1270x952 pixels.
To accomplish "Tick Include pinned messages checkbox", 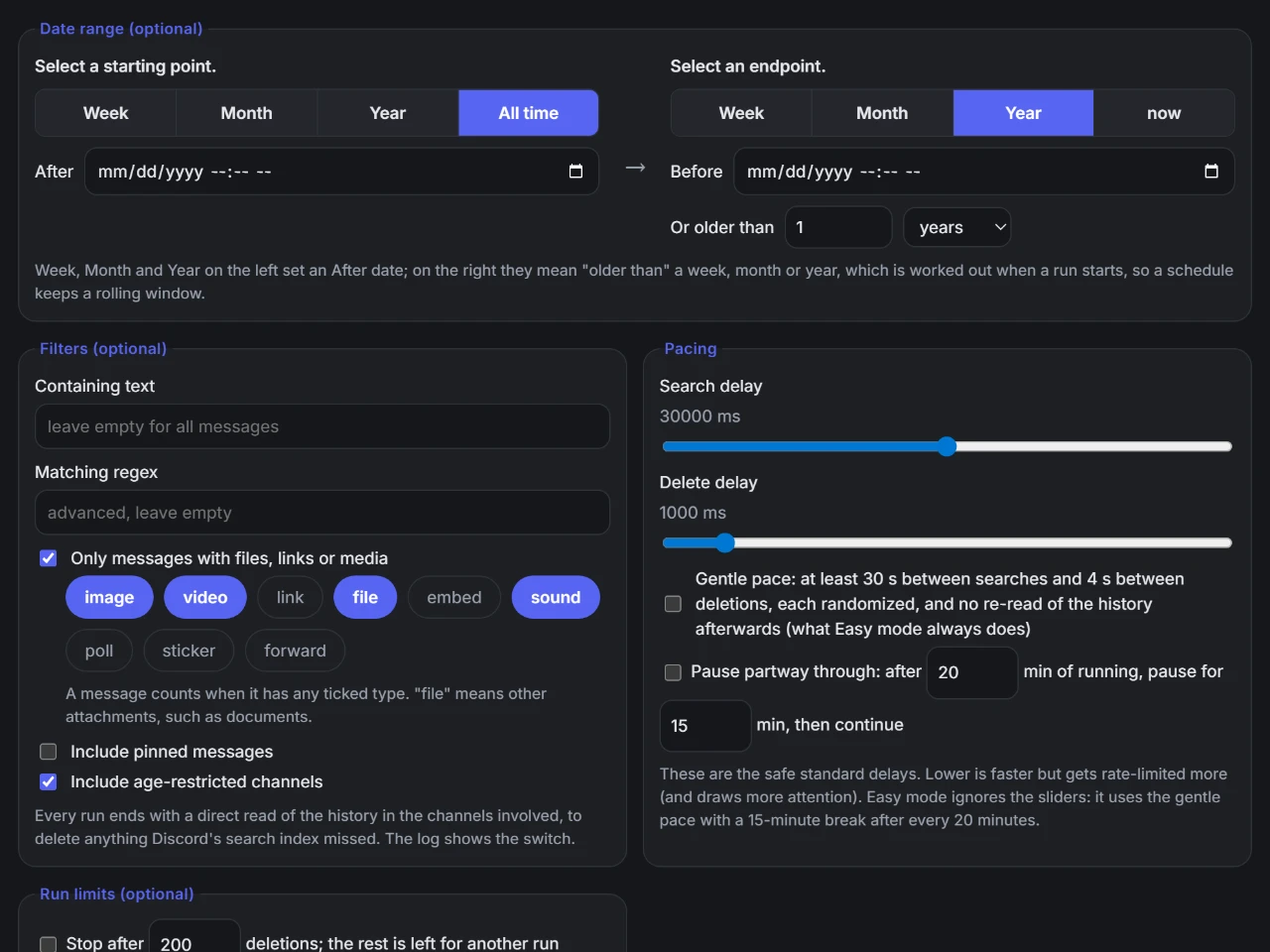I will click(48, 752).
